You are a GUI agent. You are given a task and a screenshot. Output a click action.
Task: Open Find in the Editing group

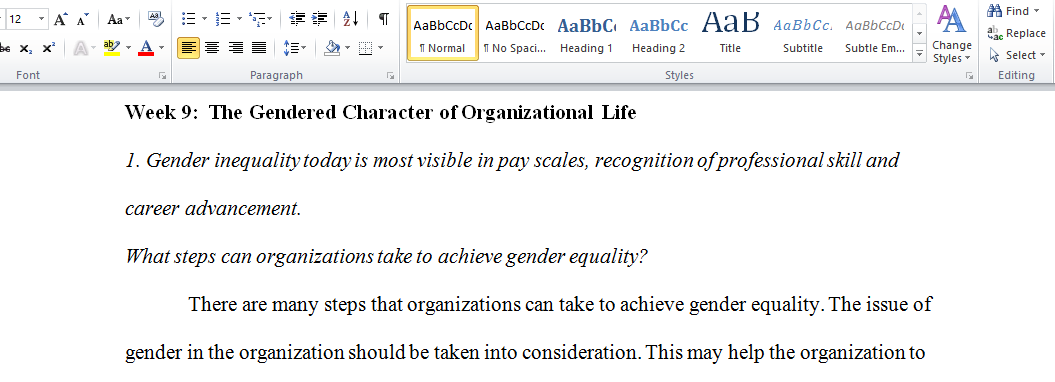[1009, 11]
